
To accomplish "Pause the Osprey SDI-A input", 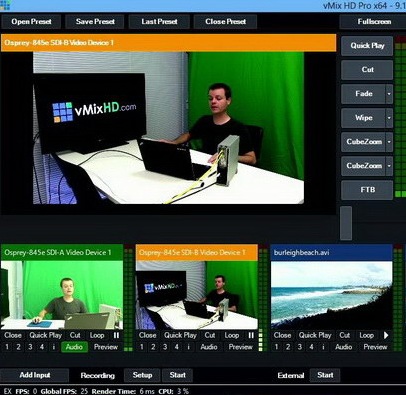I will pos(116,335).
